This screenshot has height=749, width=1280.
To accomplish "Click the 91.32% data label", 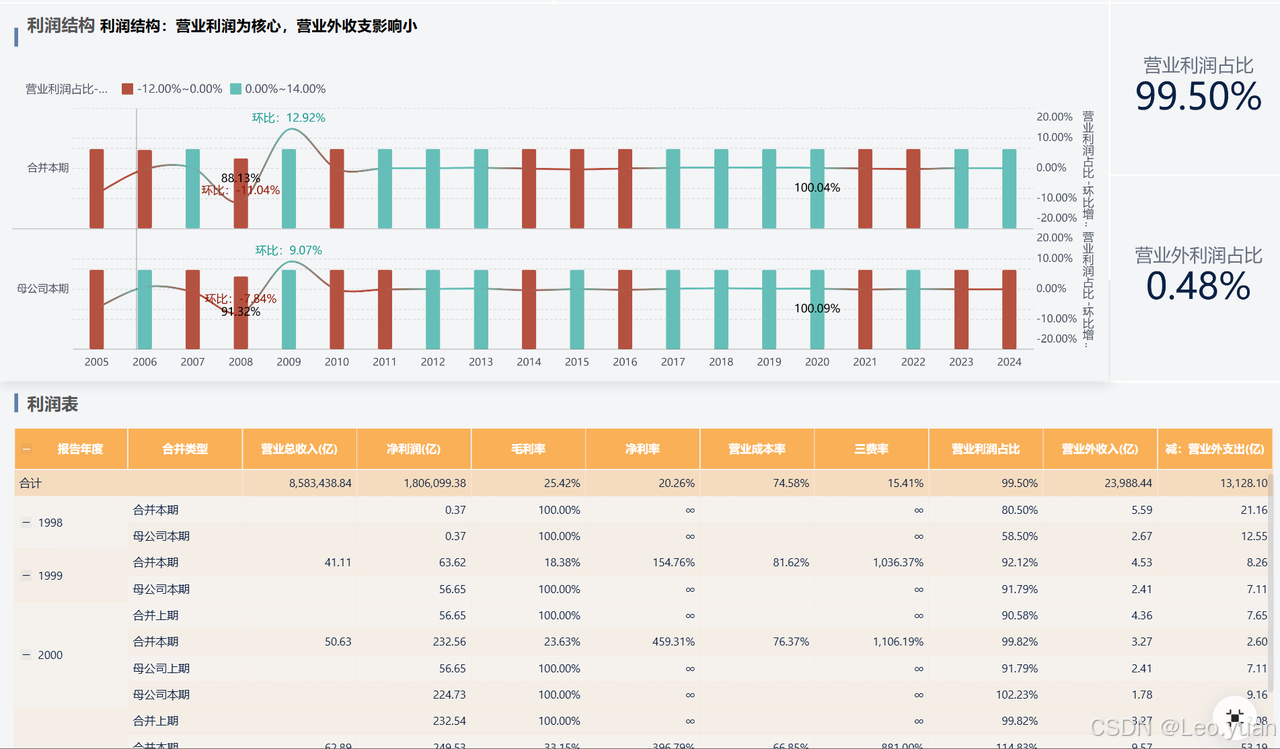I will pyautogui.click(x=241, y=311).
